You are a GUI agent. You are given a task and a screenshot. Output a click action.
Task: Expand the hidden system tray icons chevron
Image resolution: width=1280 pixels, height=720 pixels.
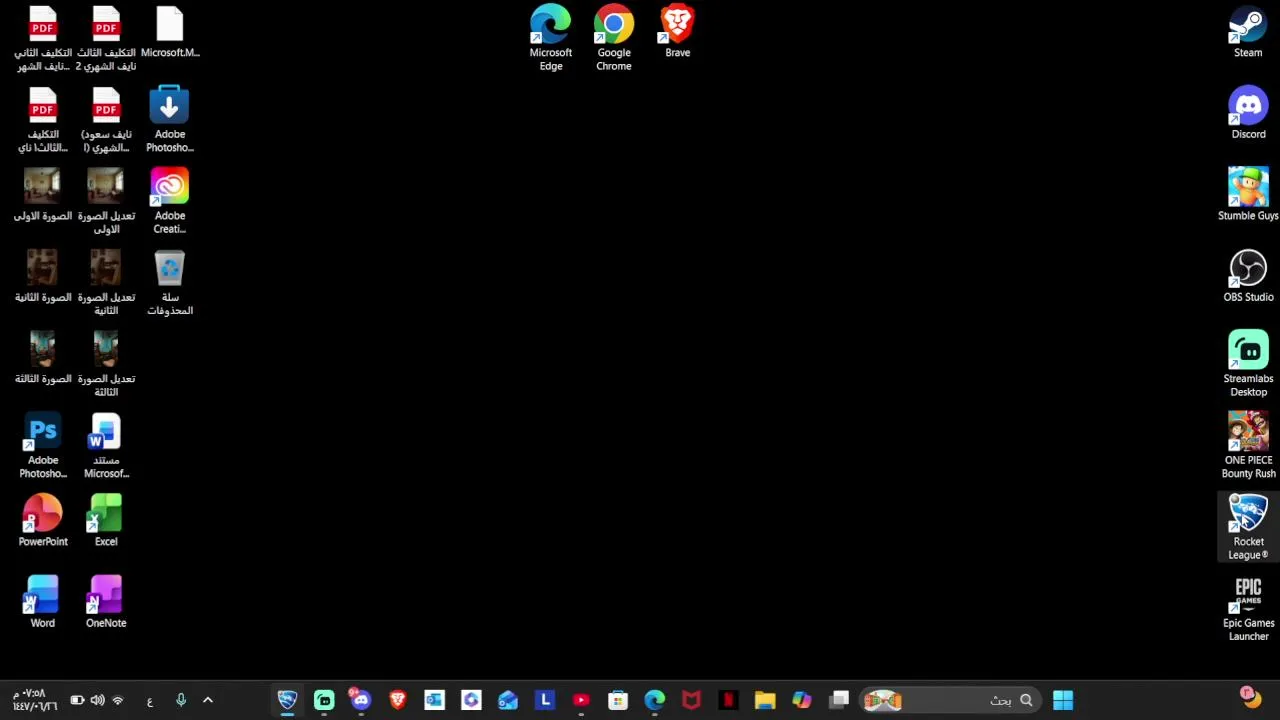click(x=208, y=700)
